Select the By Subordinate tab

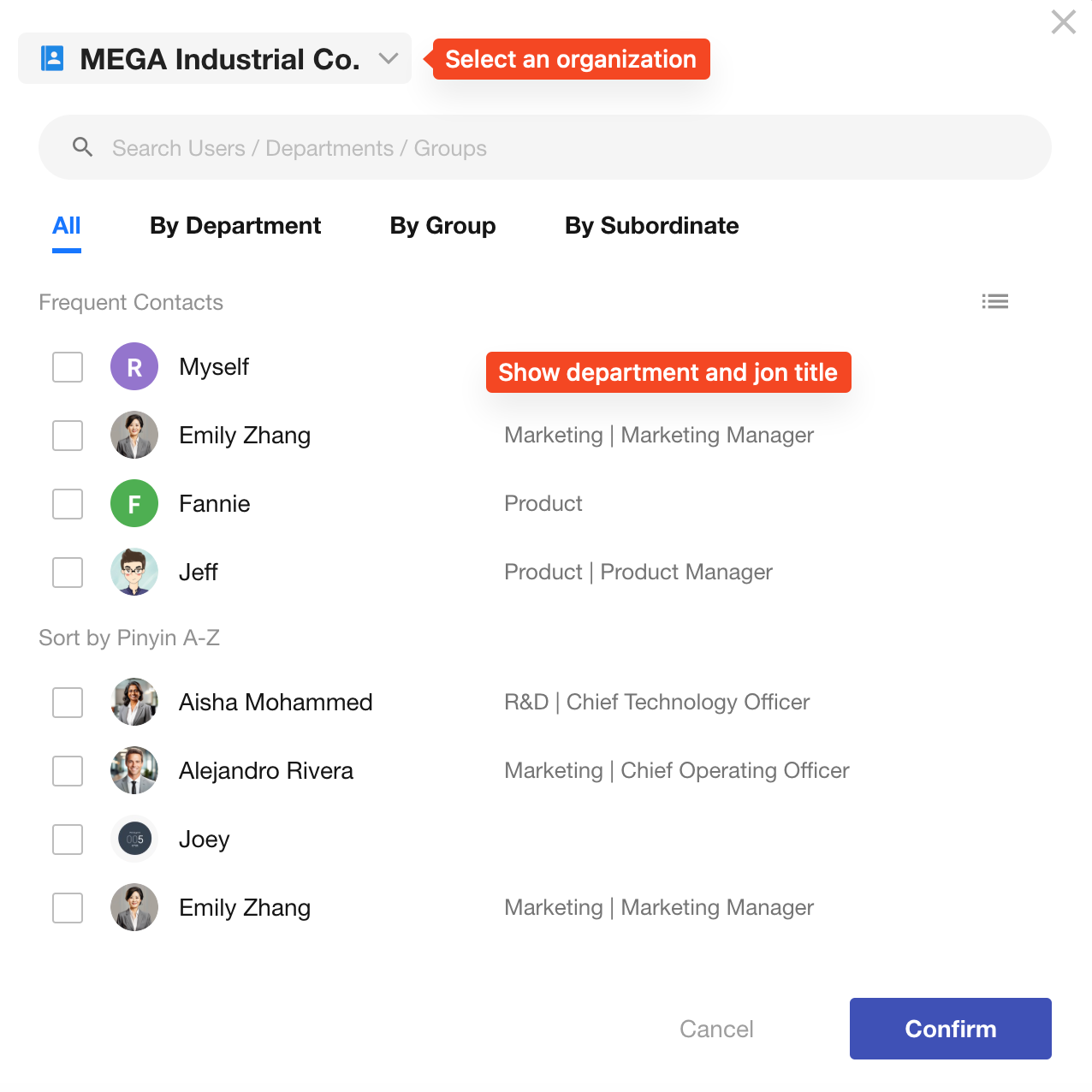click(x=651, y=226)
